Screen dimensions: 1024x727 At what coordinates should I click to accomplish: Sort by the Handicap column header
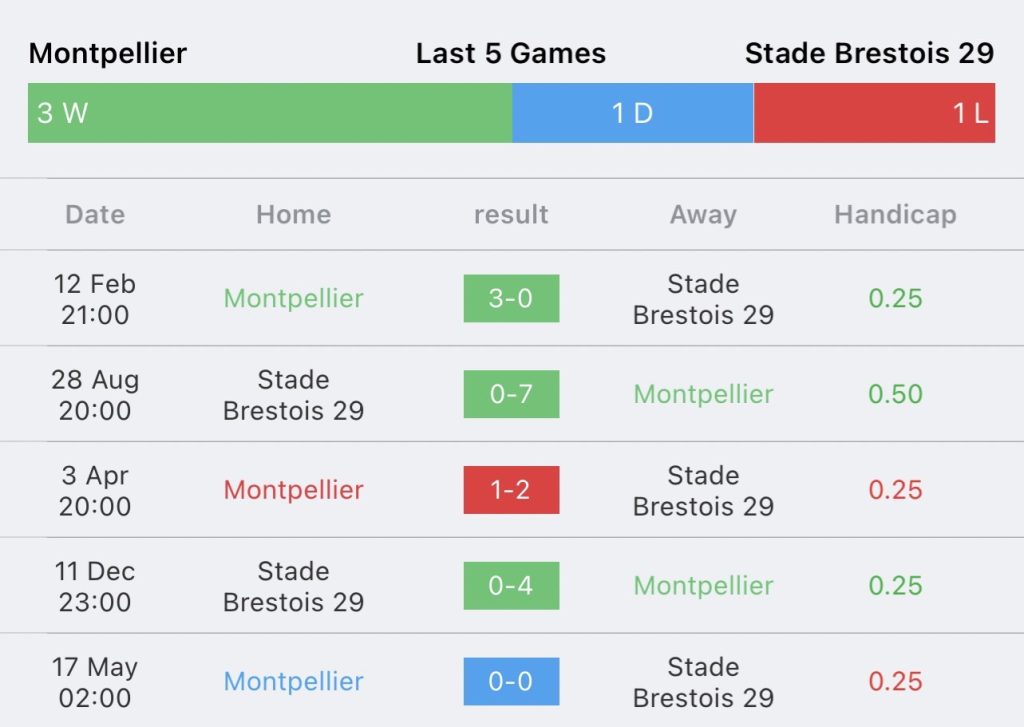click(x=895, y=214)
